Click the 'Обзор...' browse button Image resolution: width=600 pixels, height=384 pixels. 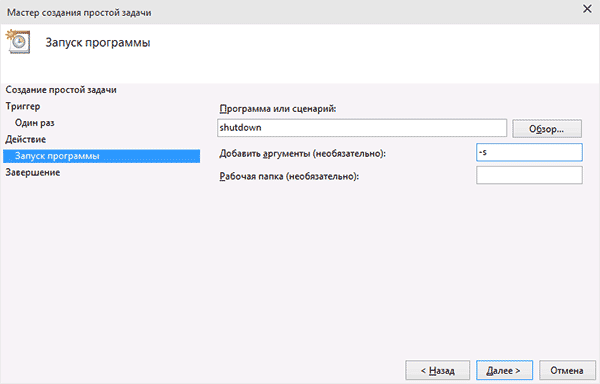point(547,129)
